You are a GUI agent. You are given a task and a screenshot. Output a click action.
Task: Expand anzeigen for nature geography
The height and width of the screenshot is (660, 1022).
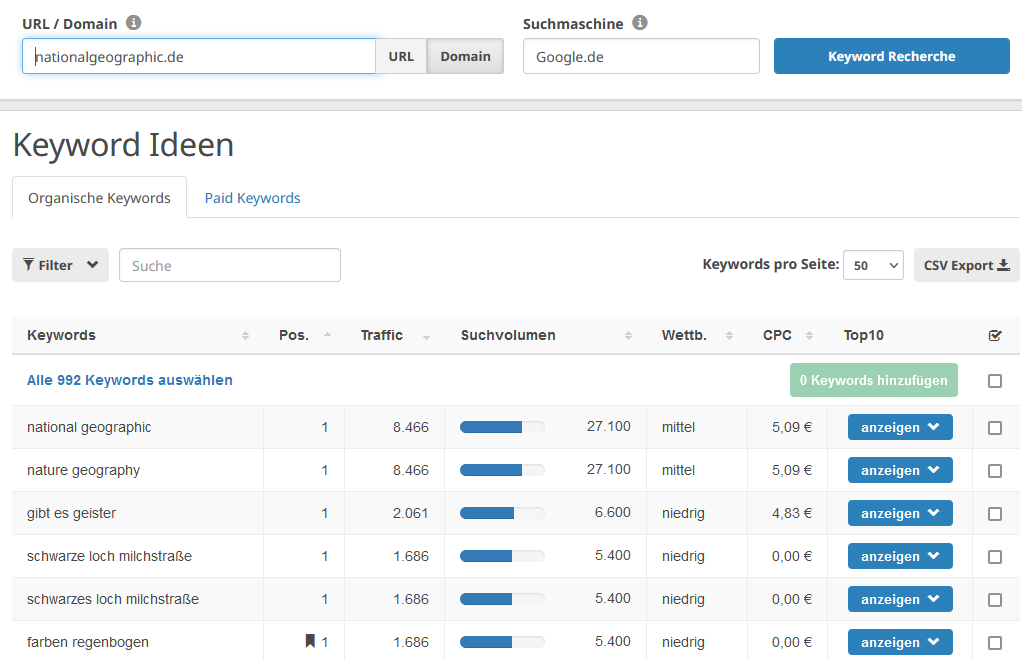pyautogui.click(x=900, y=470)
